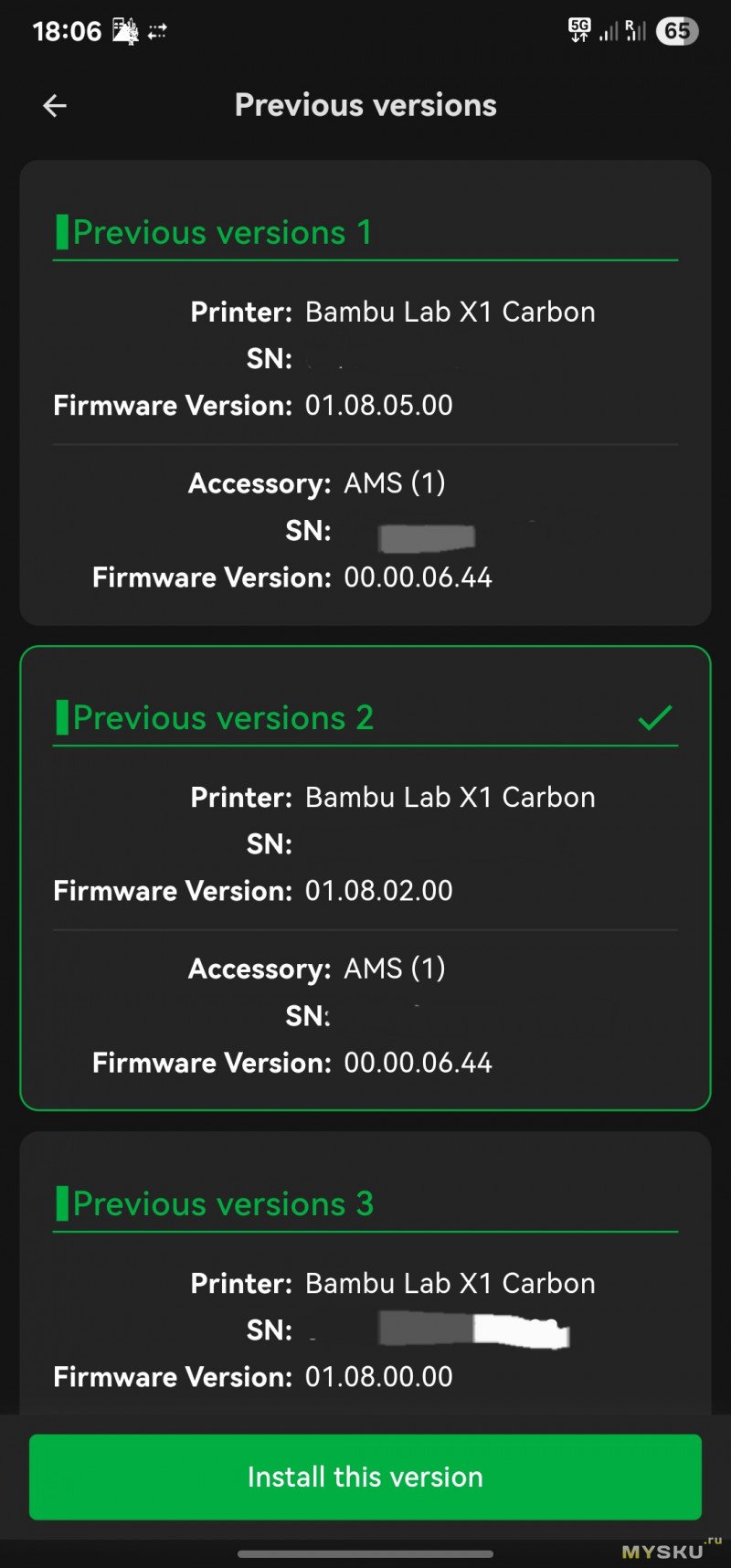Tap firmware version 01.08.02.00 entry
The image size is (731, 1568).
(378, 891)
